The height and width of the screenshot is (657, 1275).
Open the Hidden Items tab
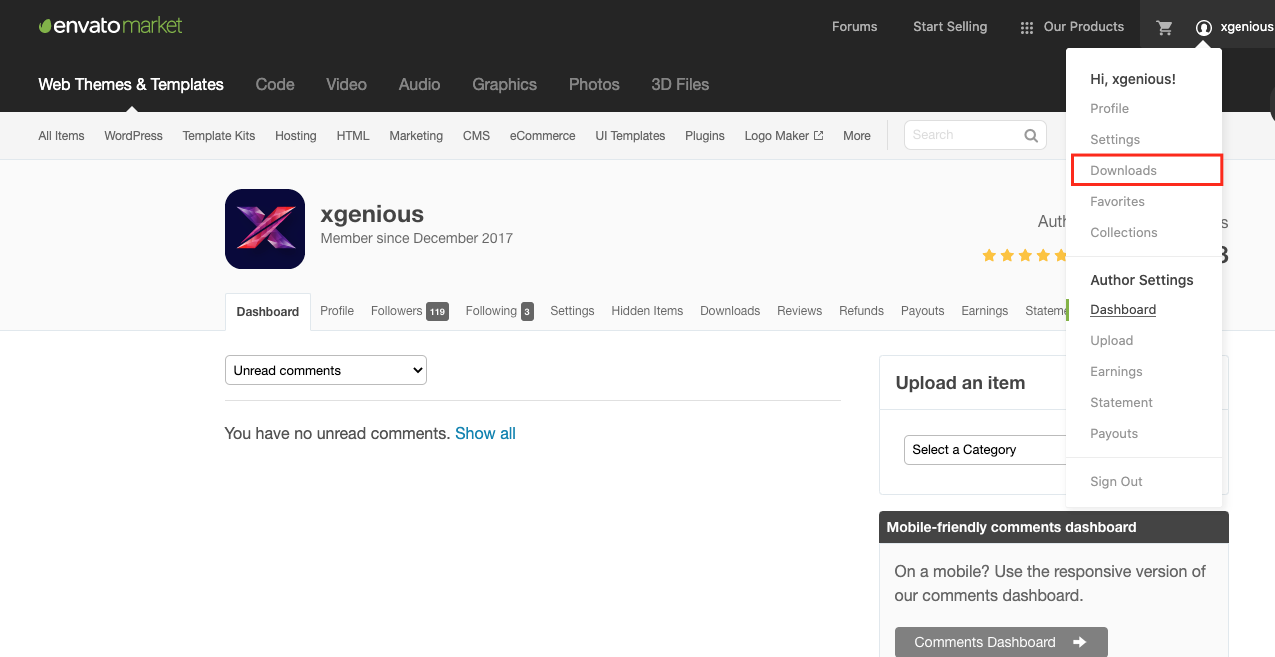pos(647,311)
